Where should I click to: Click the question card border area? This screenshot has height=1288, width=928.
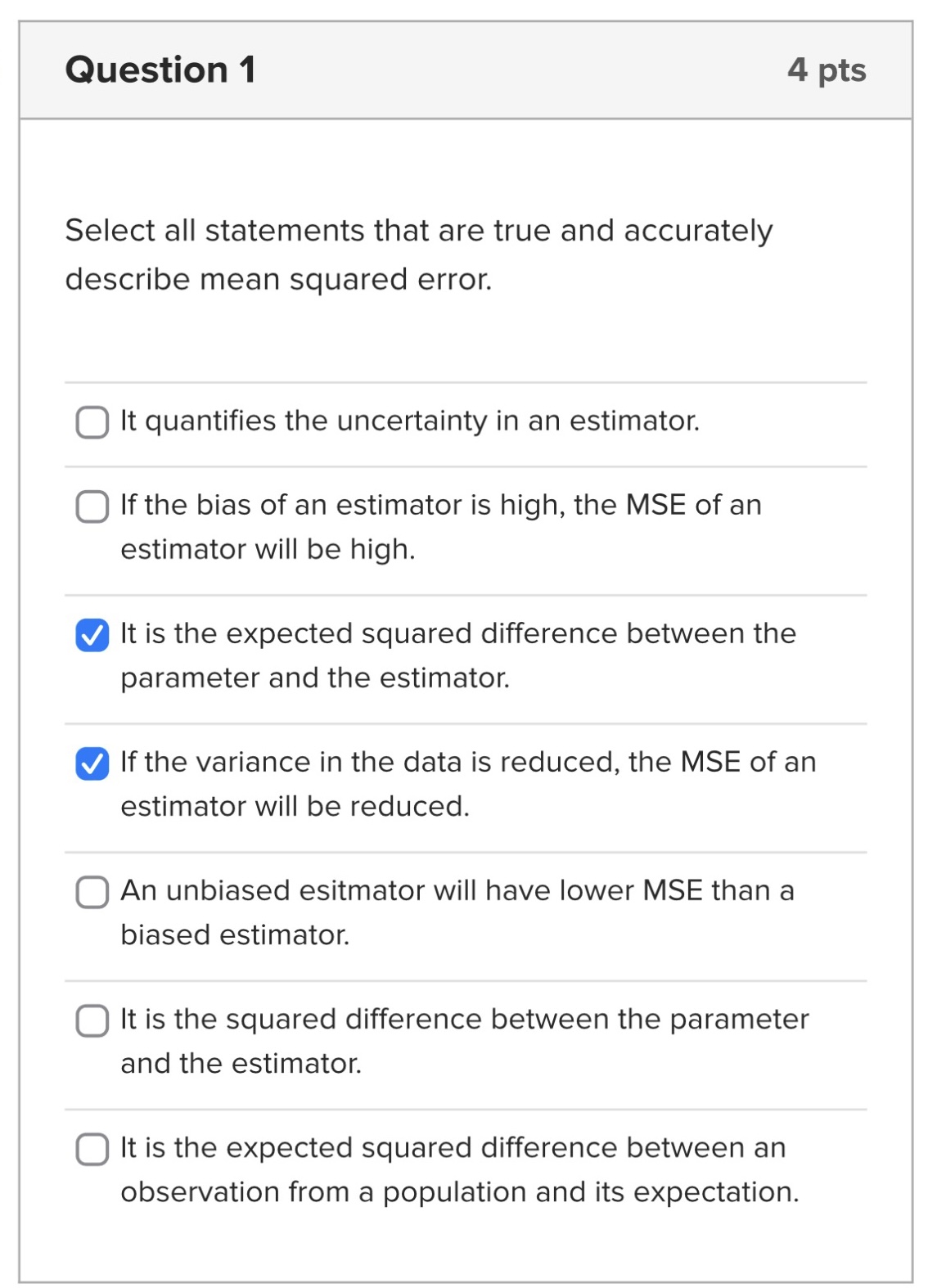point(20,655)
